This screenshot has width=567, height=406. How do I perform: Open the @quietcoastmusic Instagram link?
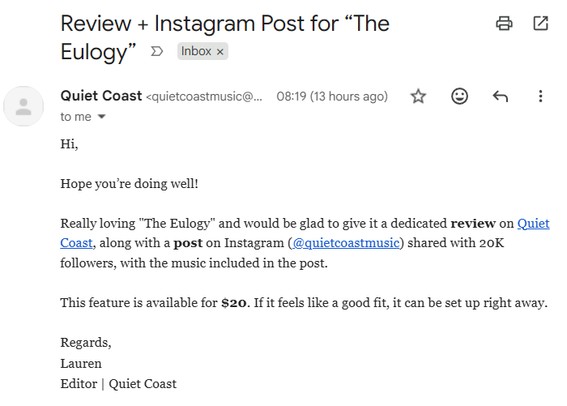coord(346,243)
